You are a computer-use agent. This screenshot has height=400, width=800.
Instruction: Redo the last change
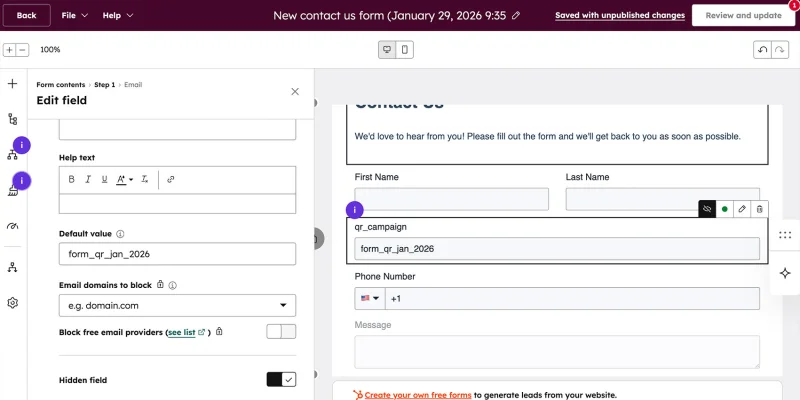point(780,50)
